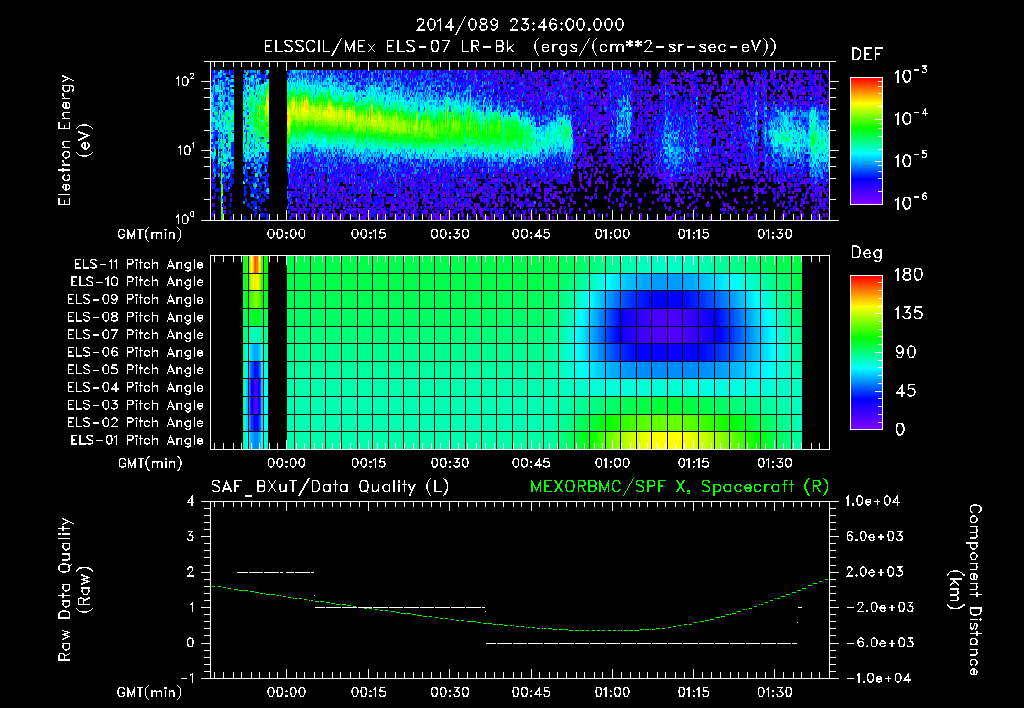This screenshot has width=1024, height=708.
Task: Click the 10^2 energy axis tick label
Action: coord(185,81)
